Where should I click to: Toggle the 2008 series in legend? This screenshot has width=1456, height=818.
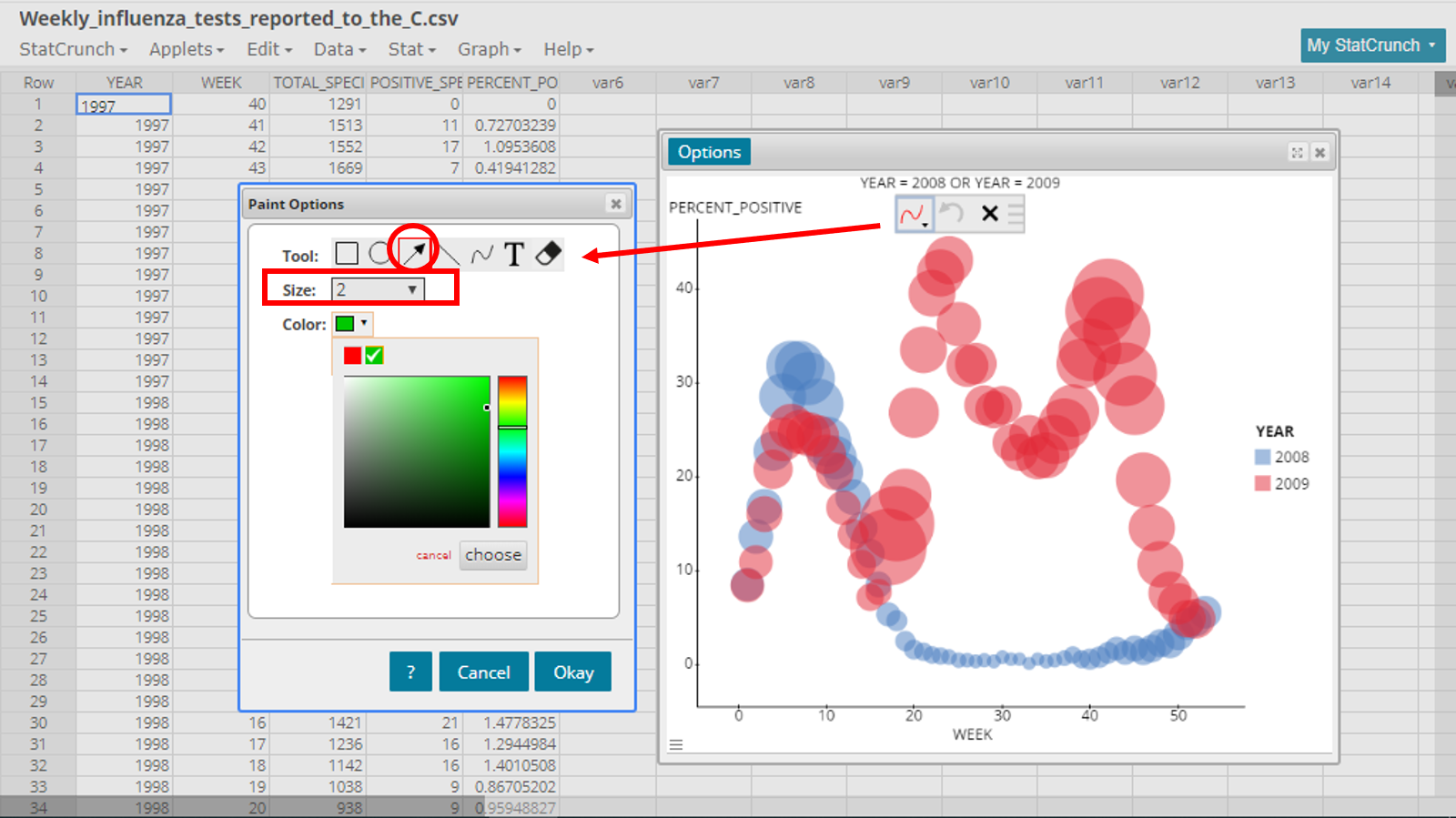(1281, 457)
